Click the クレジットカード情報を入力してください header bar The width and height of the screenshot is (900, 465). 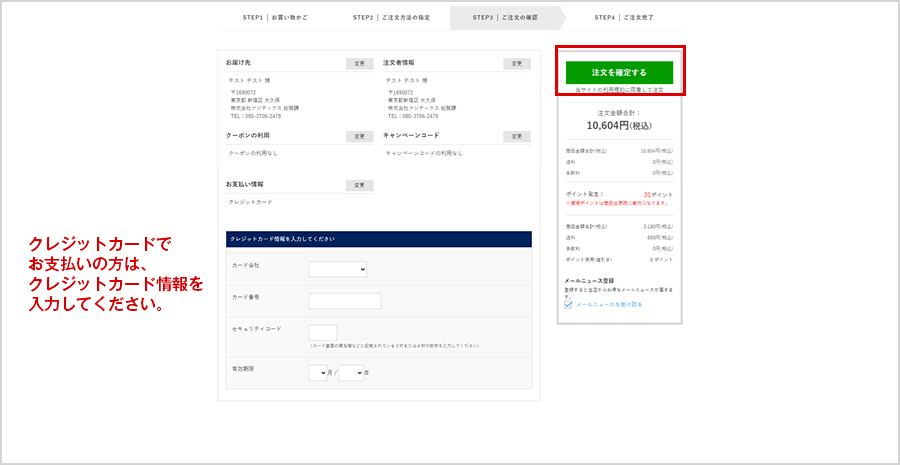[x=379, y=240]
